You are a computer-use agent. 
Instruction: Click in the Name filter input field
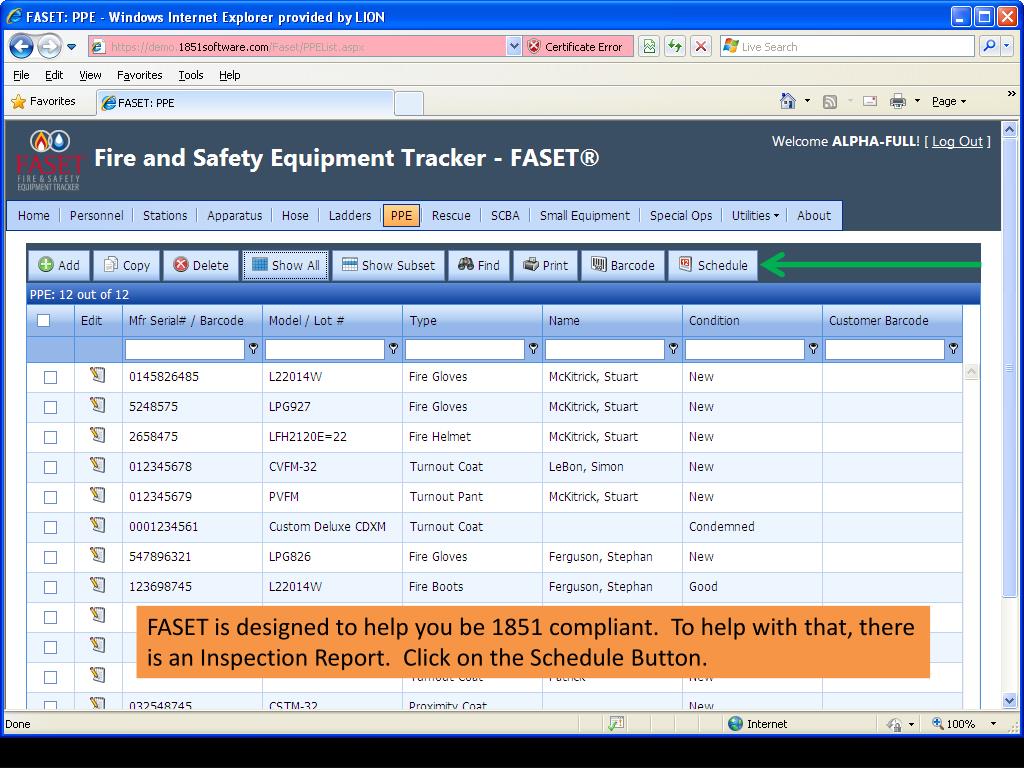pyautogui.click(x=605, y=349)
